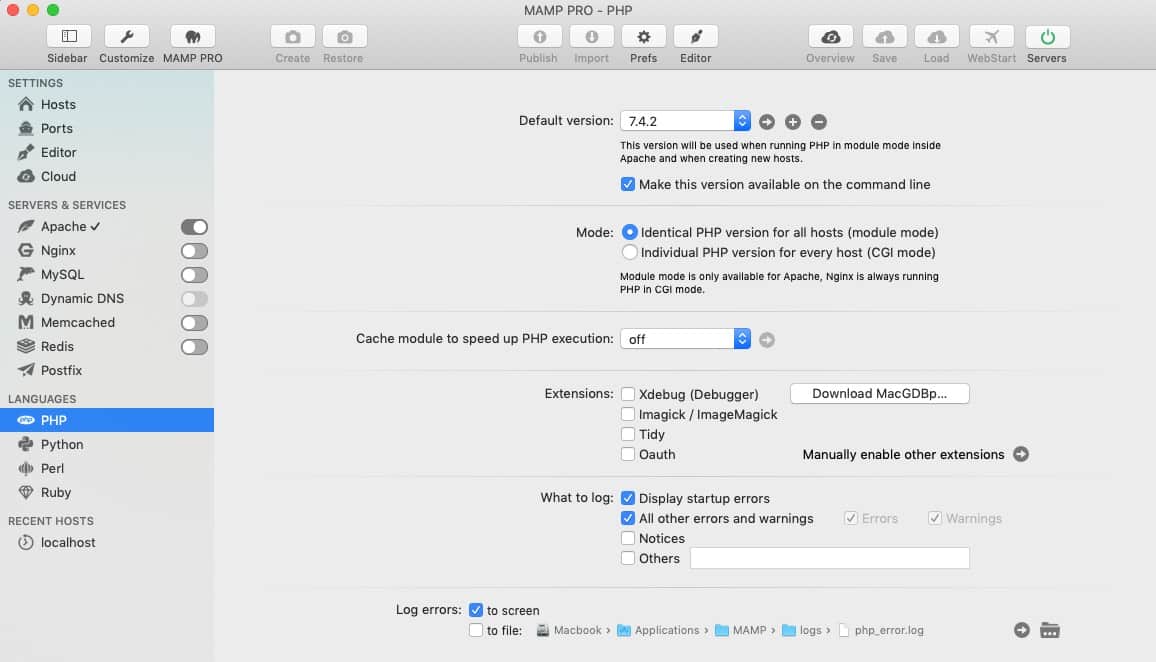The width and height of the screenshot is (1156, 662).
Task: Open the logs folder breadcrumb link
Action: [812, 630]
